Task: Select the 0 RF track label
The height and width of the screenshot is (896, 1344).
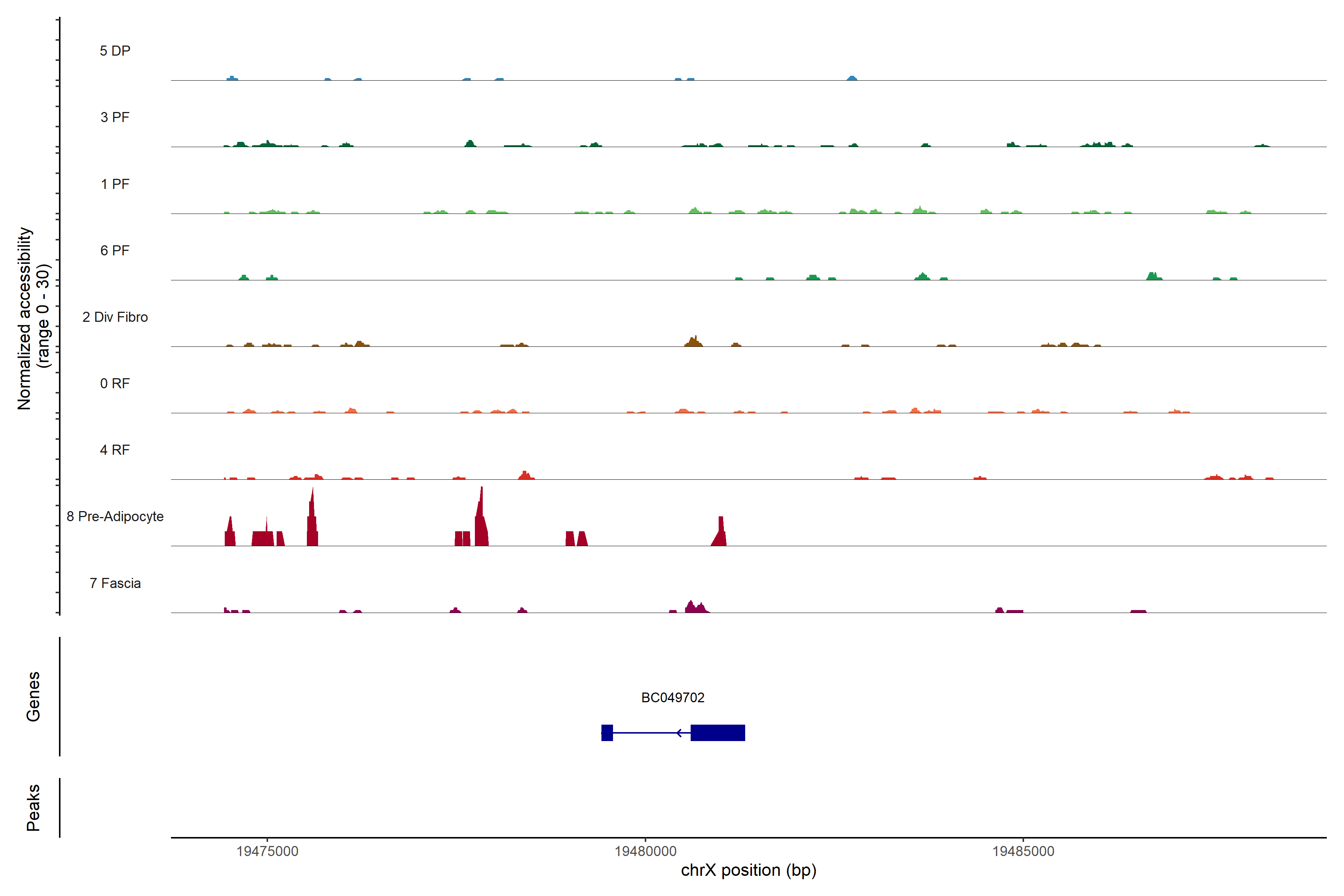Action: coord(115,383)
